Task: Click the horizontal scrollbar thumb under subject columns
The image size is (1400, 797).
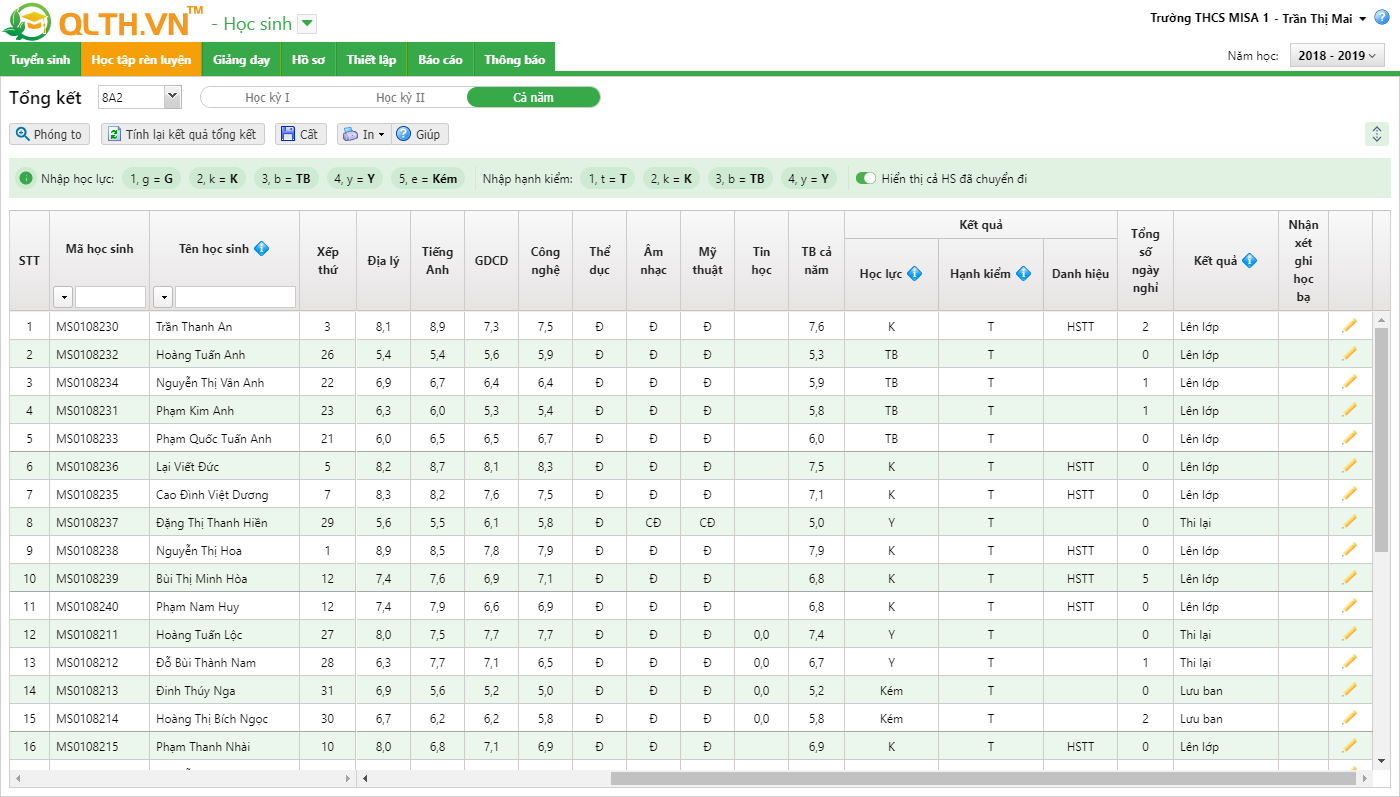Action: pyautogui.click(x=985, y=778)
